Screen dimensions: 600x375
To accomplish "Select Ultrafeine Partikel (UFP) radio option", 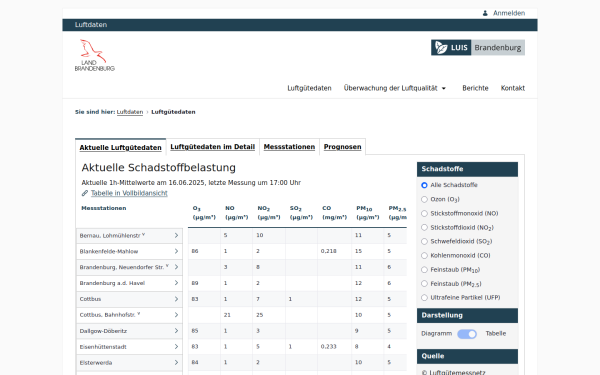I will [424, 297].
